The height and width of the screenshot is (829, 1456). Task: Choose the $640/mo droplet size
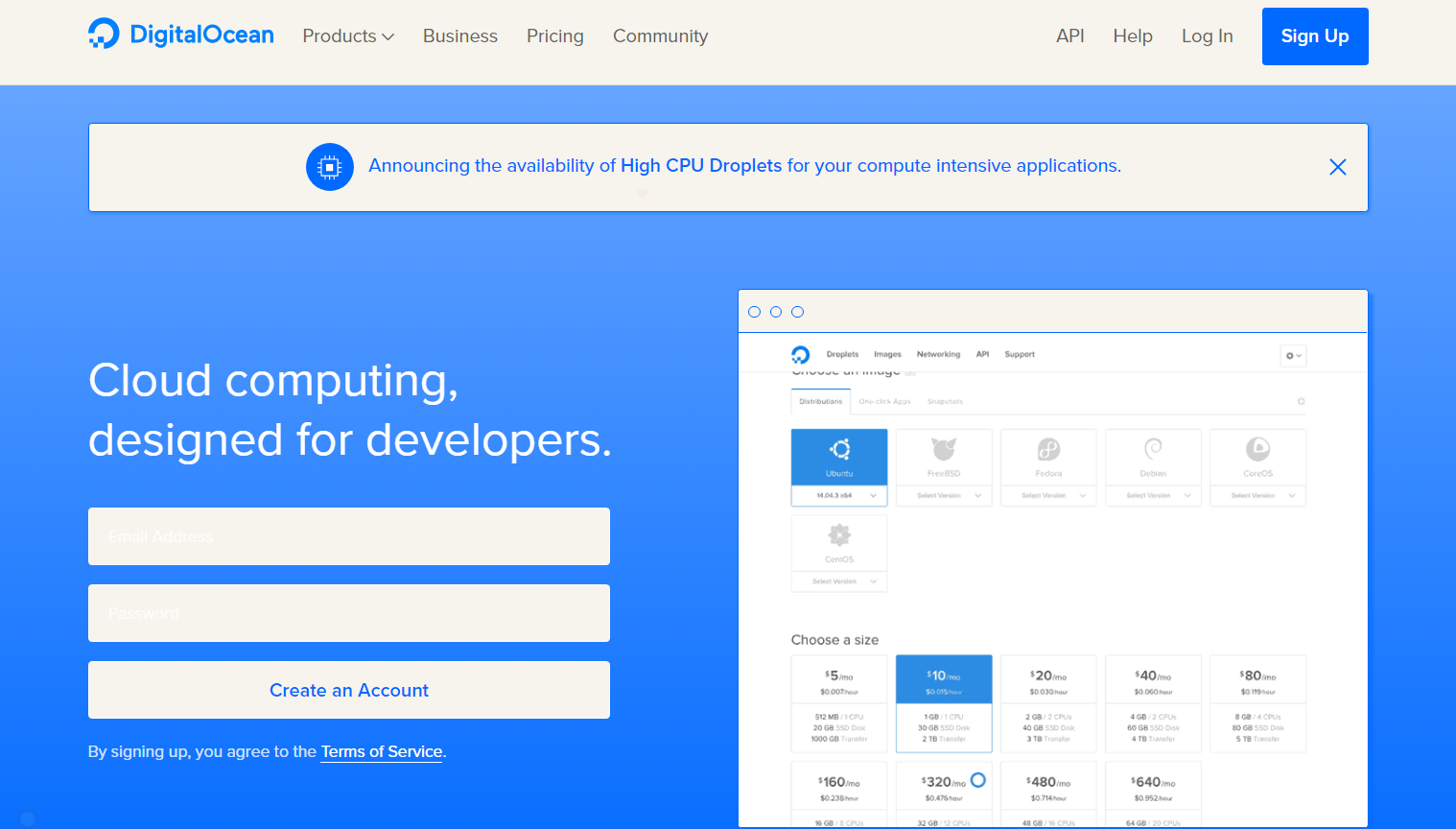click(x=1153, y=793)
